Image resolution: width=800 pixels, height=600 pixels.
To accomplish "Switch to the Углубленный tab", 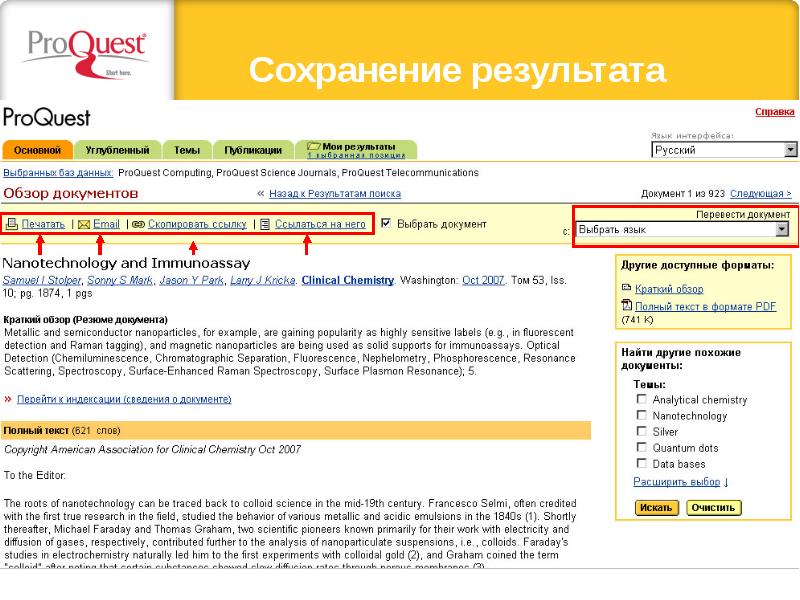I will (117, 151).
